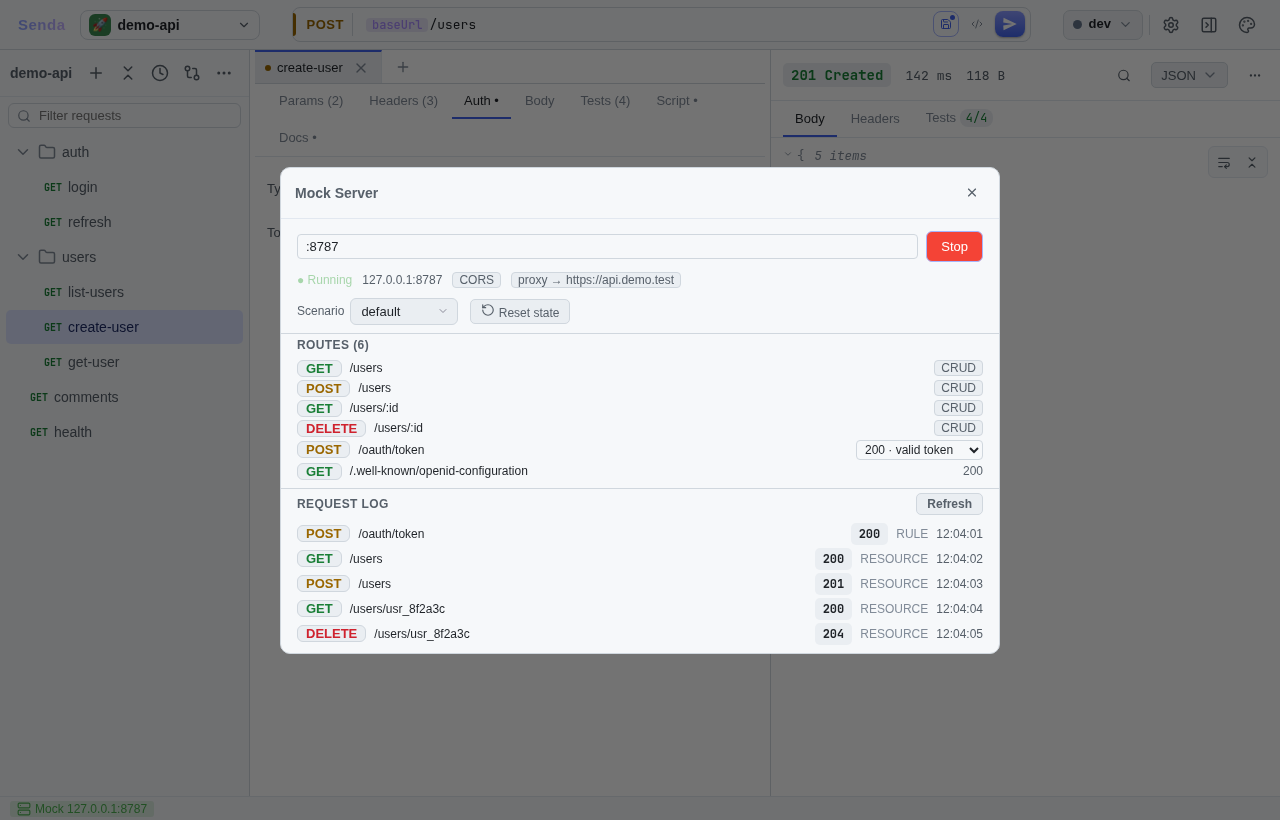
Task: Click the POST /oauth/token log entry
Action: pos(640,534)
